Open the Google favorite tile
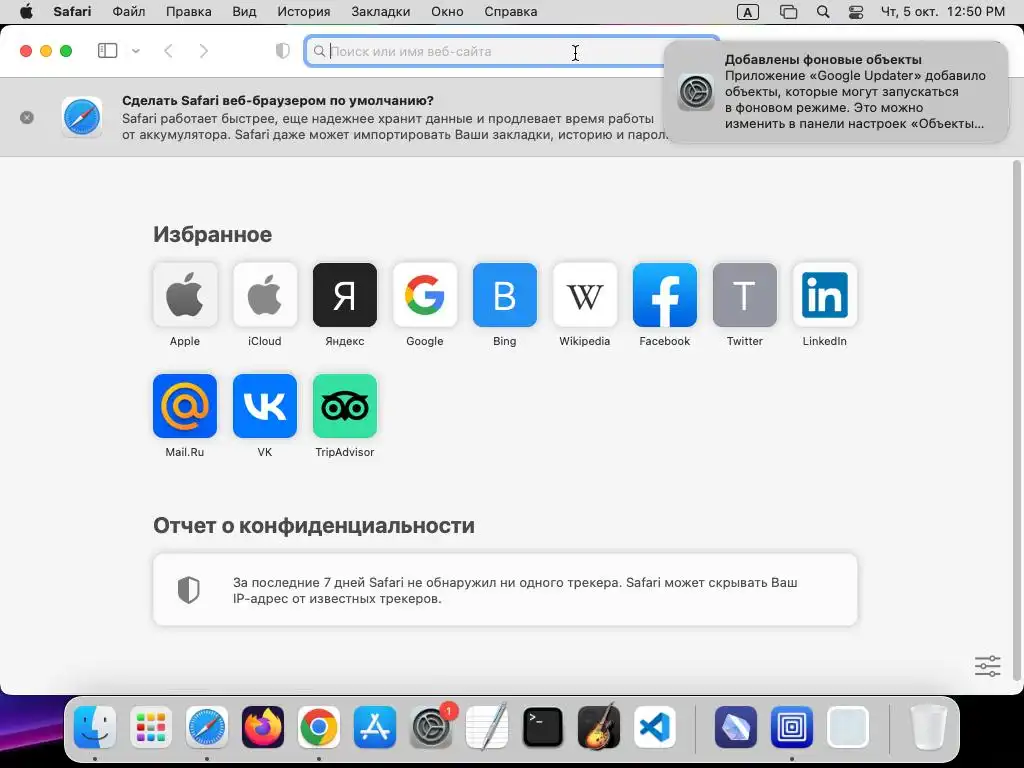Viewport: 1024px width, 768px height. 424,295
